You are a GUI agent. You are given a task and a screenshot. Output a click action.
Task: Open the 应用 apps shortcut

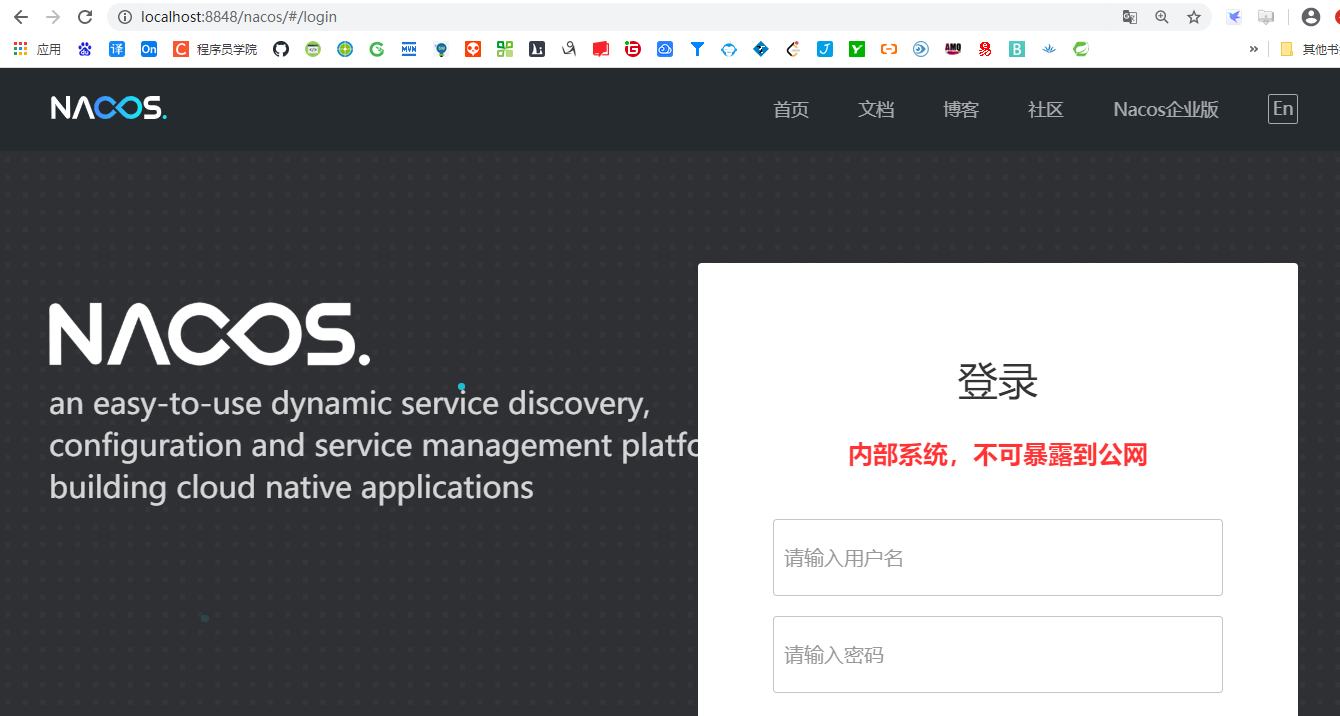[x=37, y=49]
